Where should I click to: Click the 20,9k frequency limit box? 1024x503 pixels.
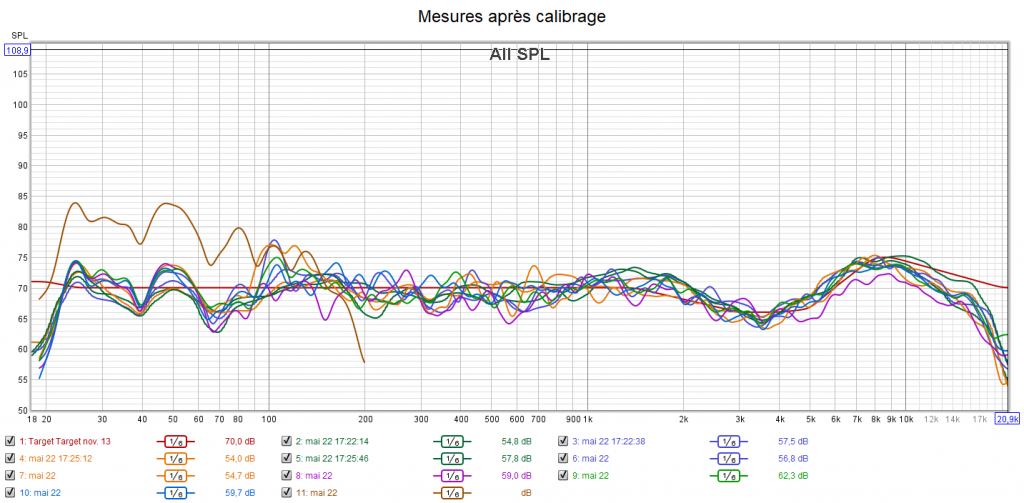click(1008, 418)
